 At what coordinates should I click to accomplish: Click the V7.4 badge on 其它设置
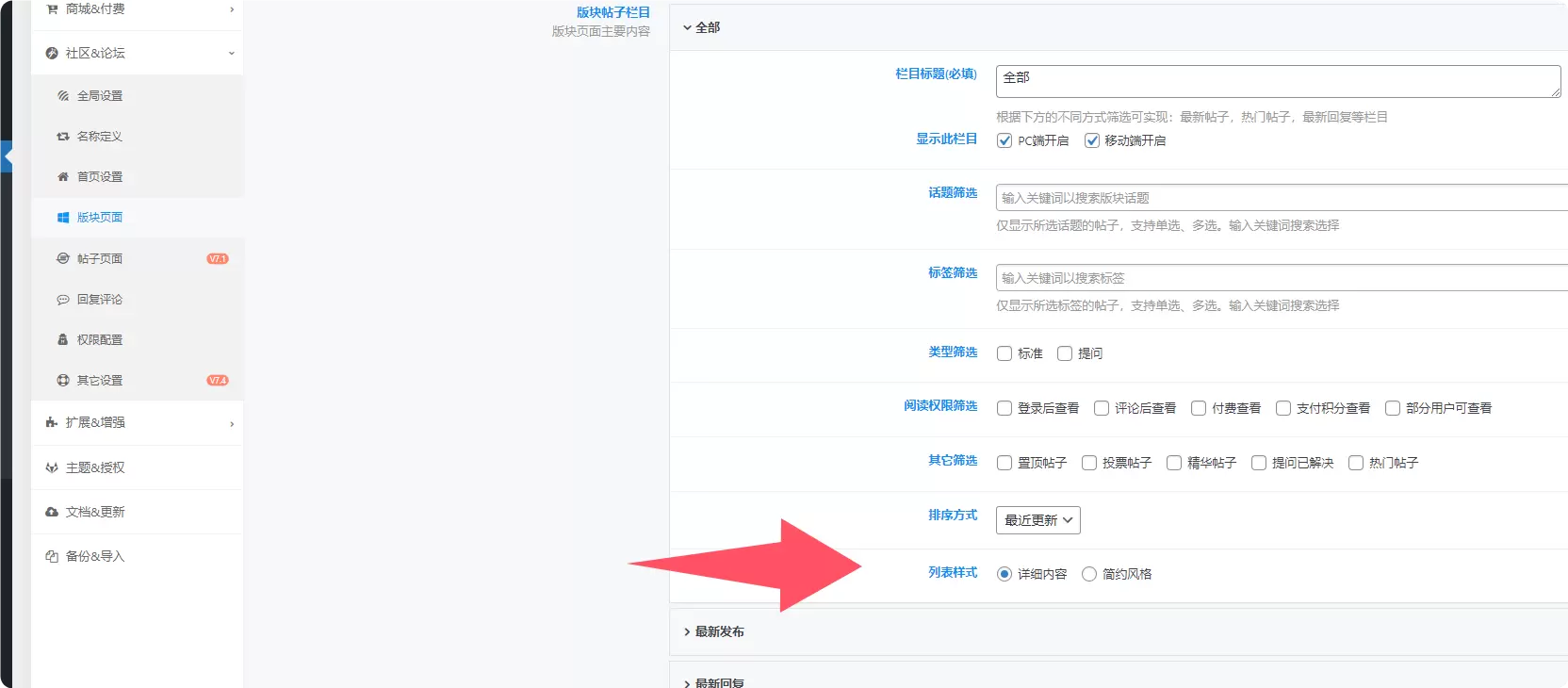coord(218,381)
